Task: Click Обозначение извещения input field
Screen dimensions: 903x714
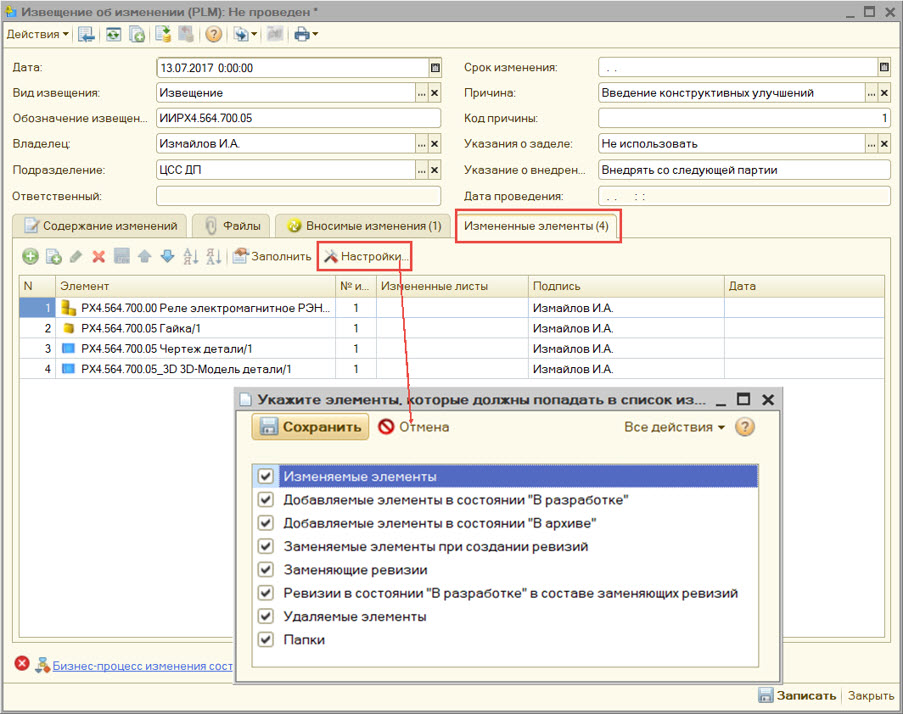Action: coord(298,118)
